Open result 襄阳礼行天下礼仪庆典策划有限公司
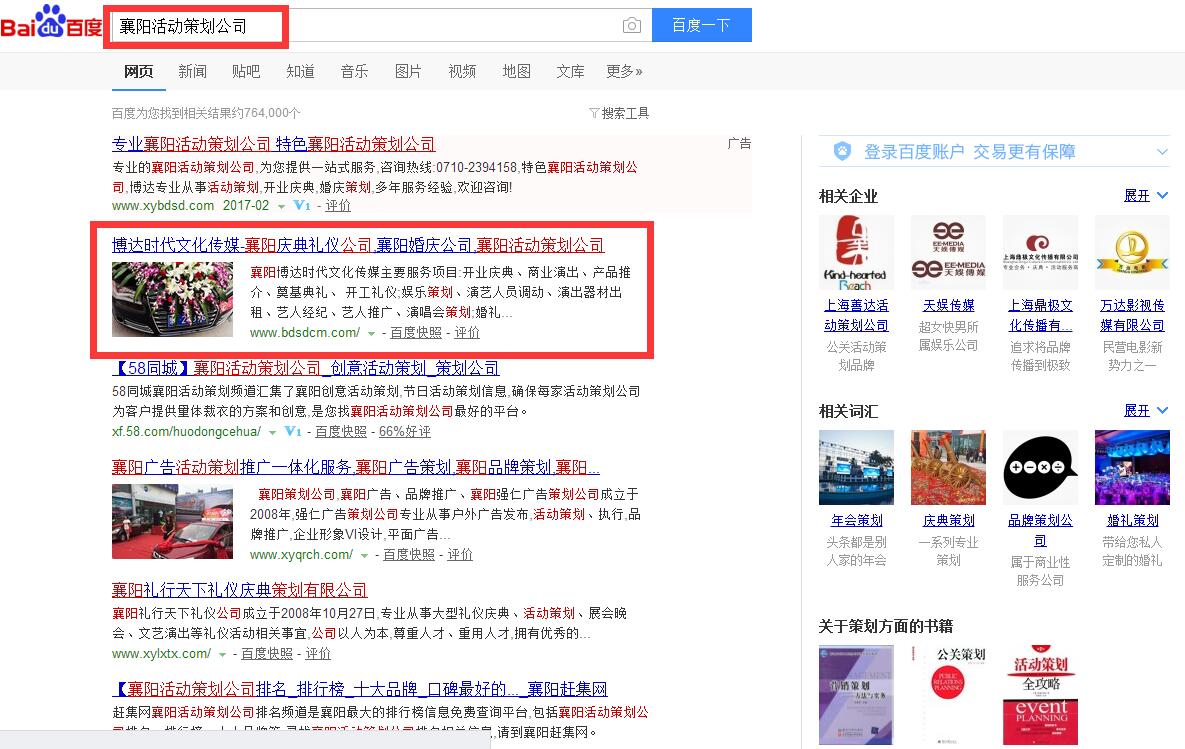The width and height of the screenshot is (1185, 749). [240, 590]
